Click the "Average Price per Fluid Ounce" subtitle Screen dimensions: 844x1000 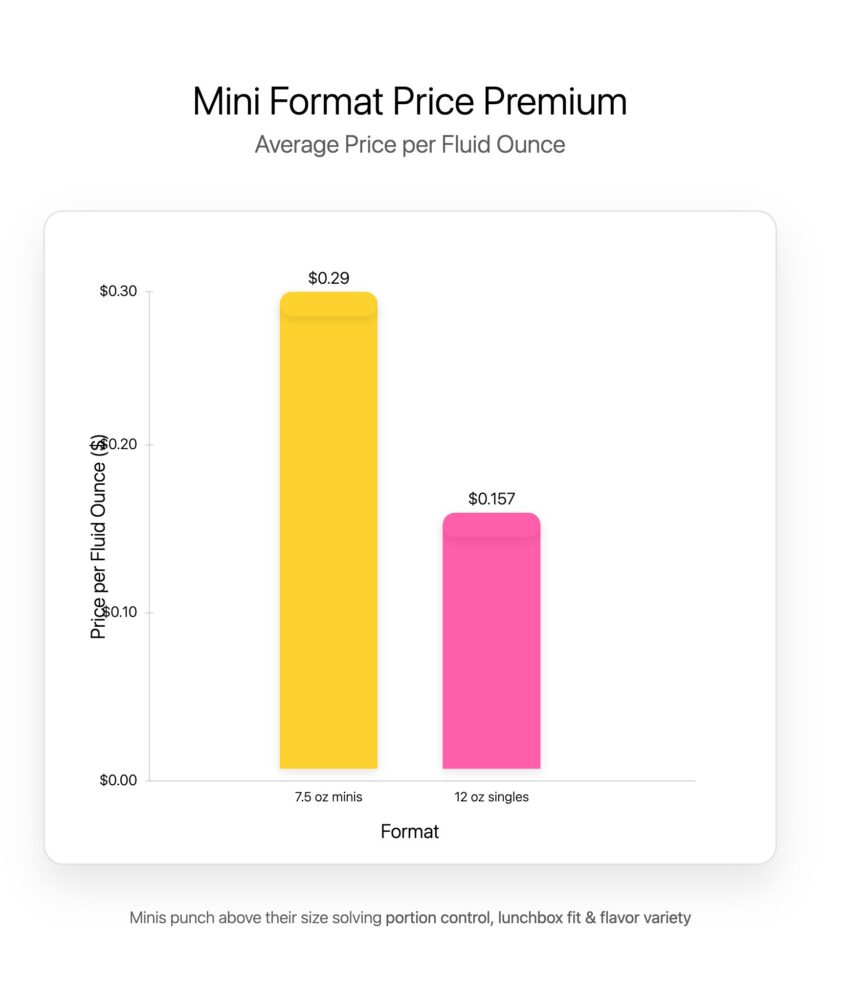[x=410, y=145]
